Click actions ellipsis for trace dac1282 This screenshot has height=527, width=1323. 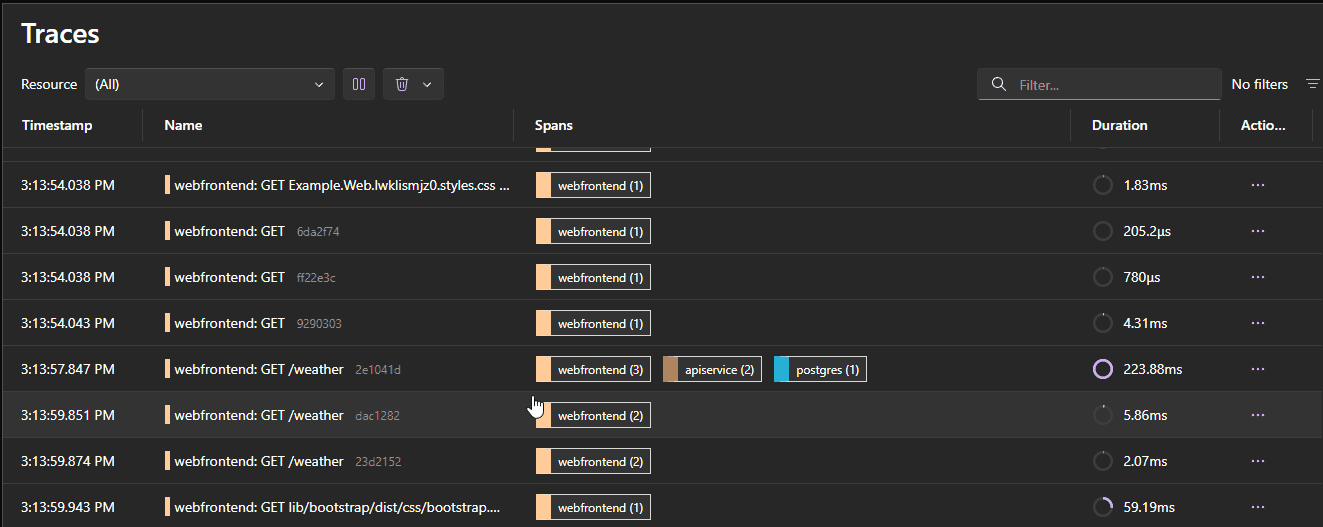tap(1258, 415)
